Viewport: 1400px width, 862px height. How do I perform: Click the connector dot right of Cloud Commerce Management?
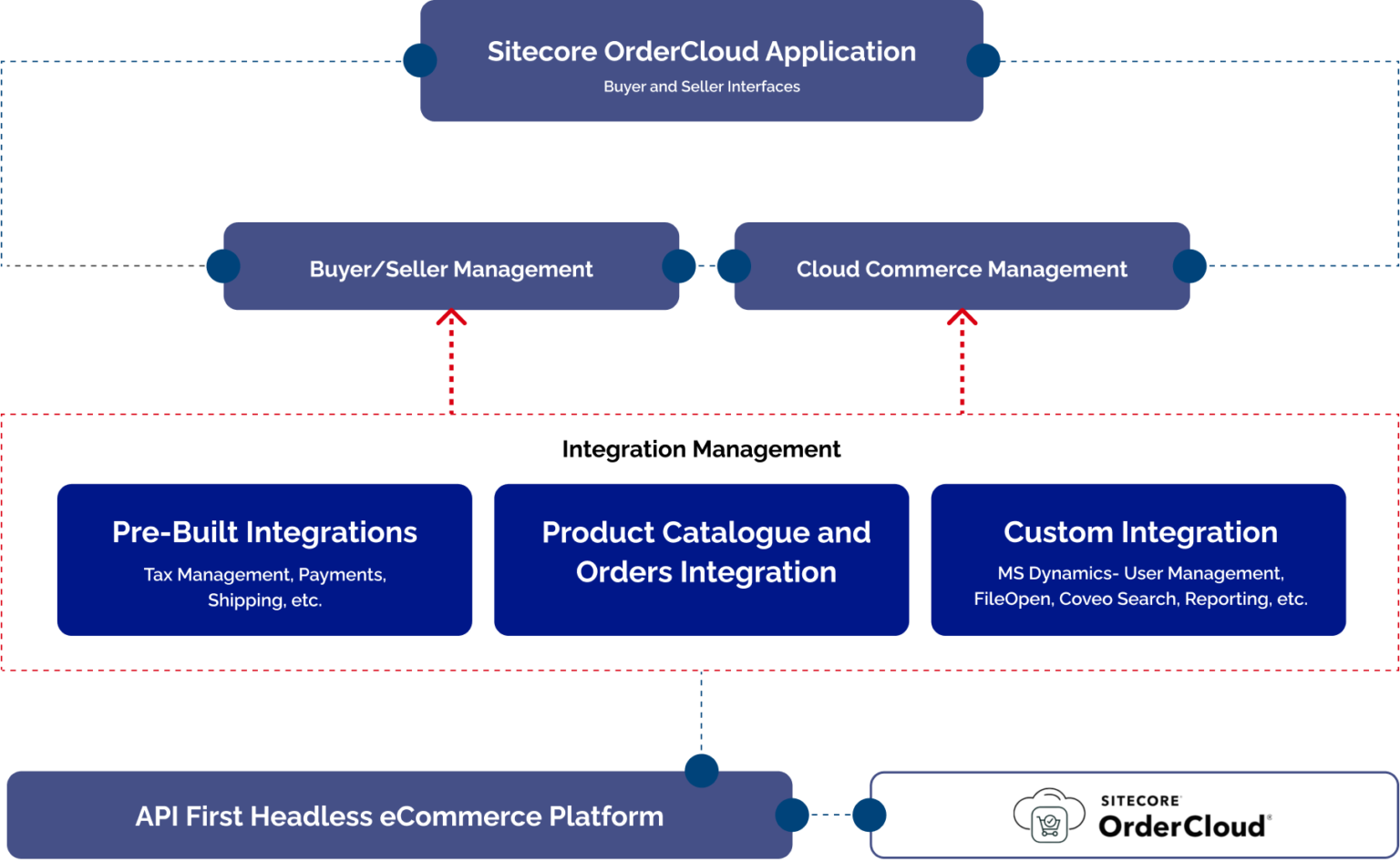coord(1188,266)
